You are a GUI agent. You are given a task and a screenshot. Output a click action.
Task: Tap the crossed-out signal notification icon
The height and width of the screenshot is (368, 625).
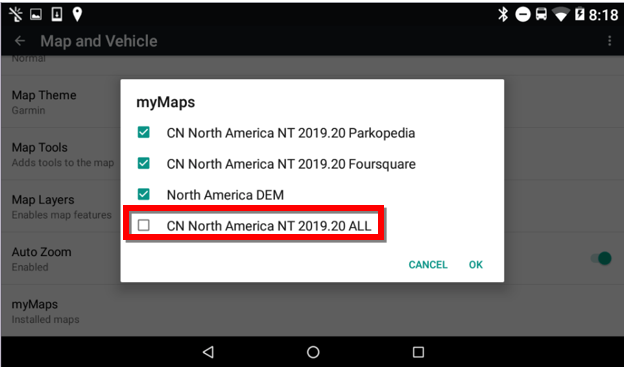coord(16,15)
